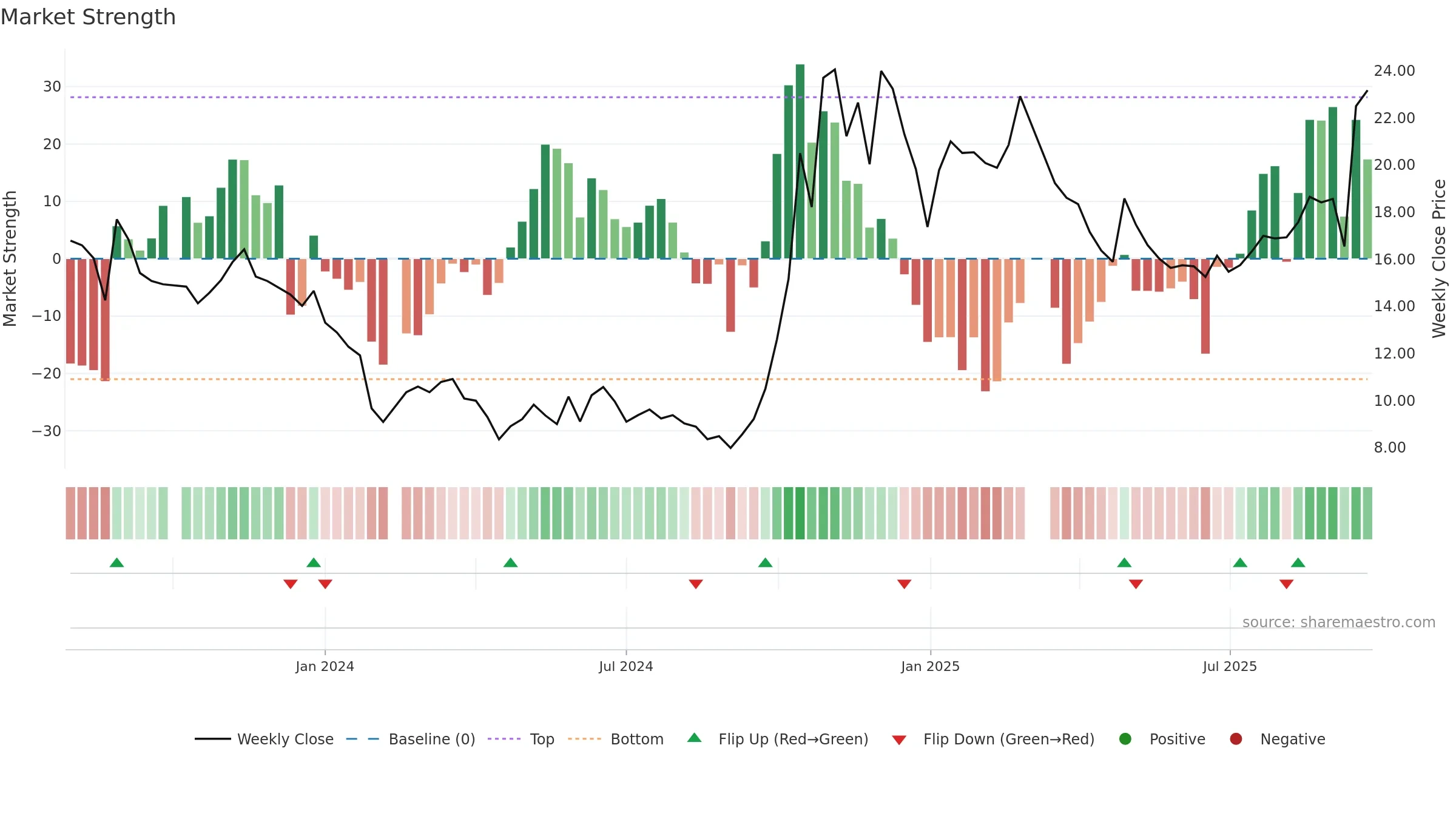
Task: Click the Flip Up (Red→Green) legend label
Action: click(794, 739)
